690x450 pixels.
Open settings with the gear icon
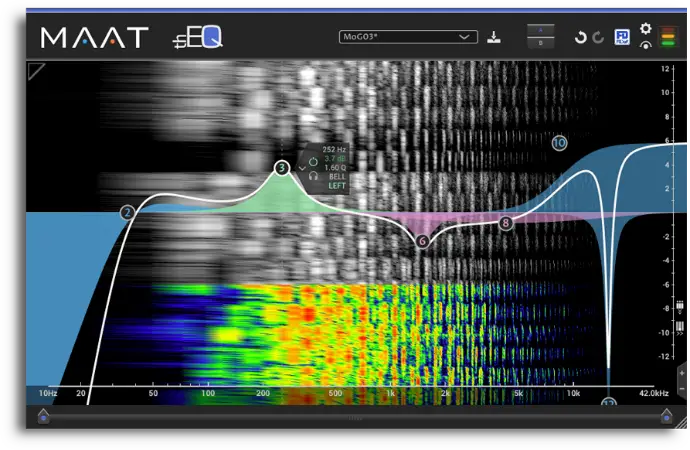(x=645, y=29)
